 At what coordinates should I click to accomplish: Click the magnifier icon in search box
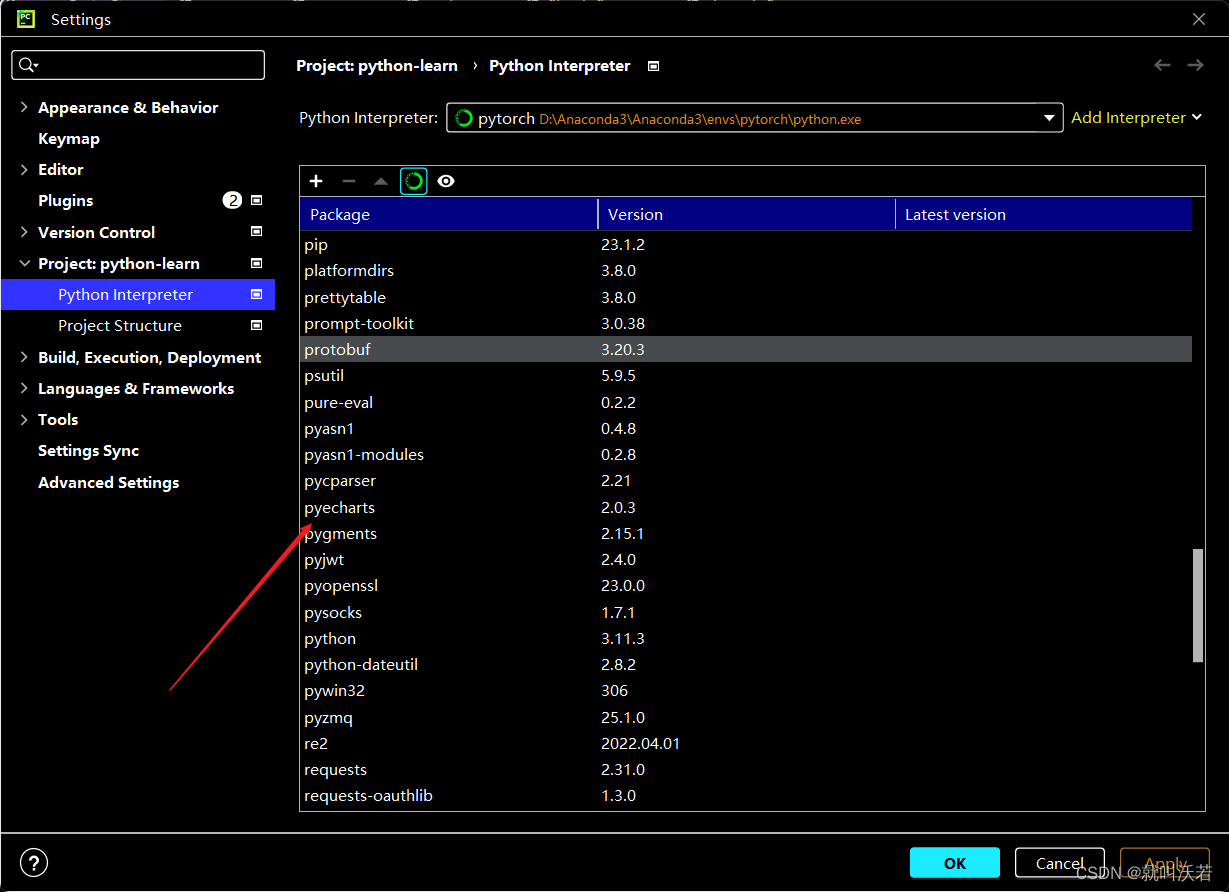(x=28, y=65)
